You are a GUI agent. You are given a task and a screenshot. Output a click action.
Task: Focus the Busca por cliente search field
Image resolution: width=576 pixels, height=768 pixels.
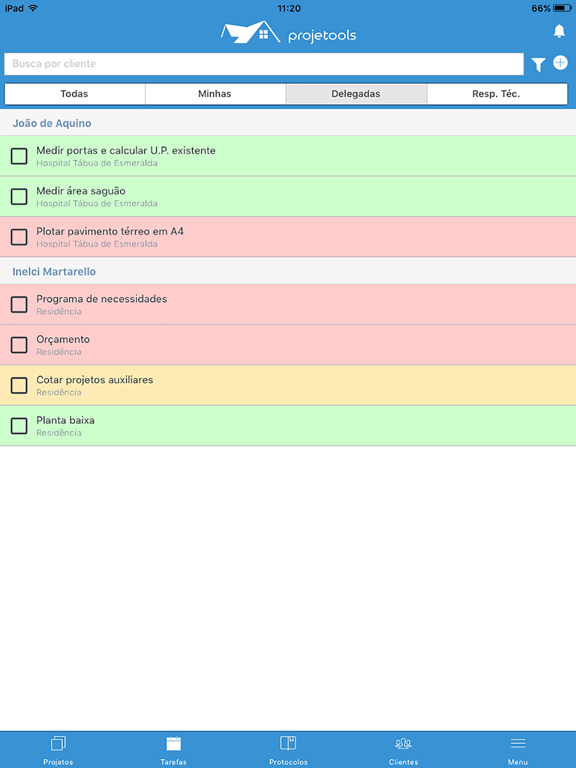click(x=264, y=64)
